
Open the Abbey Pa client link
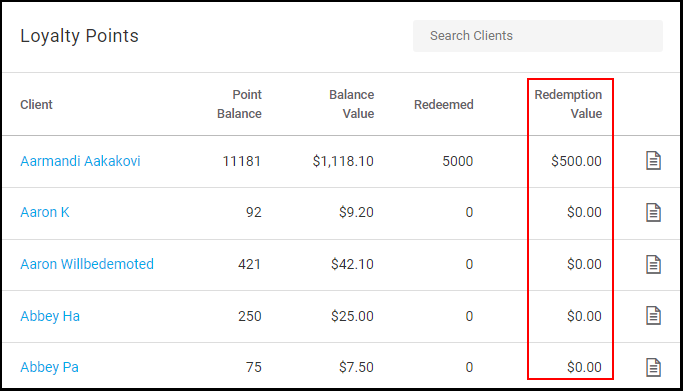[x=49, y=367]
